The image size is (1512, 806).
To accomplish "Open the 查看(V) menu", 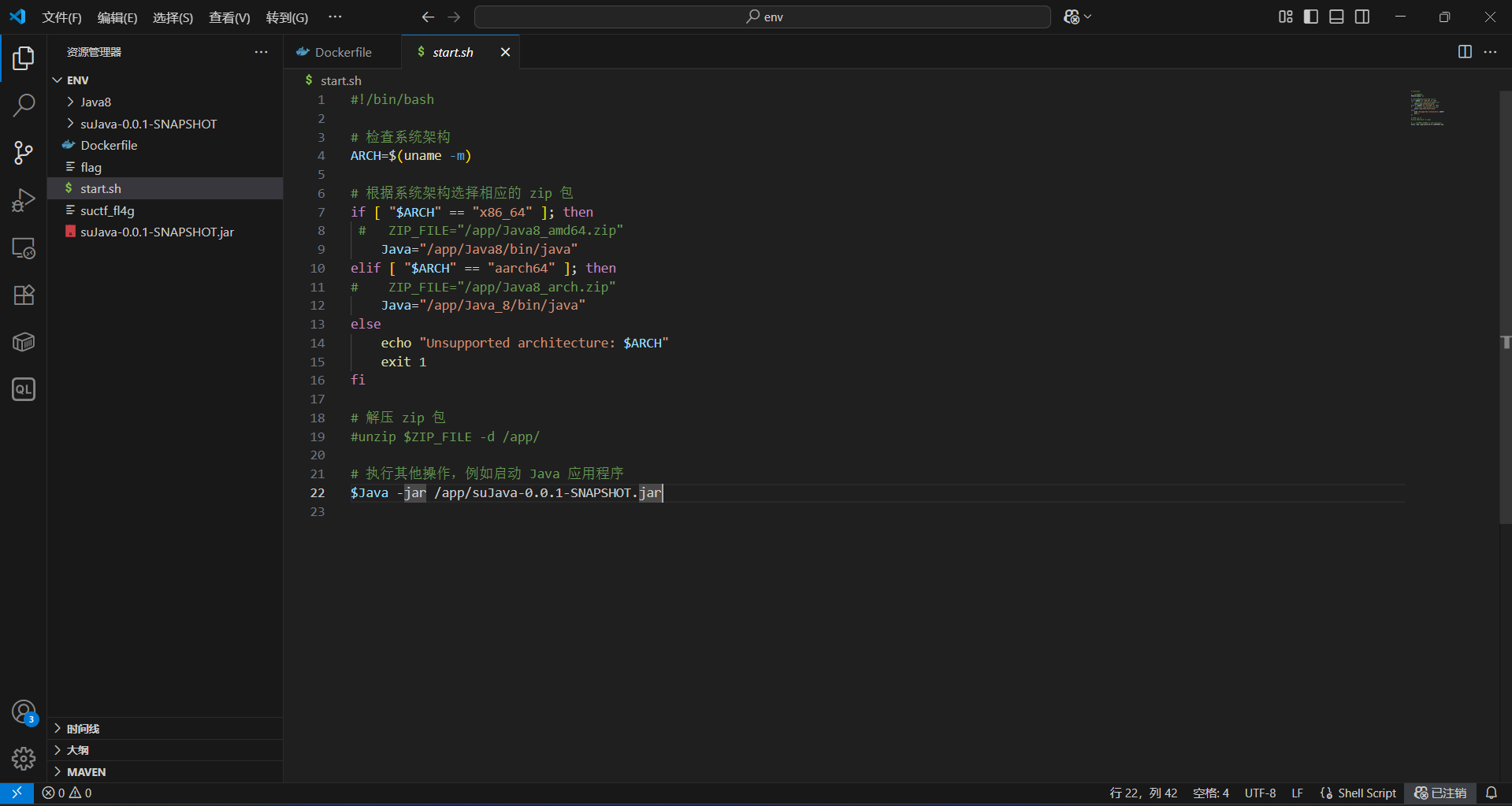I will click(229, 17).
